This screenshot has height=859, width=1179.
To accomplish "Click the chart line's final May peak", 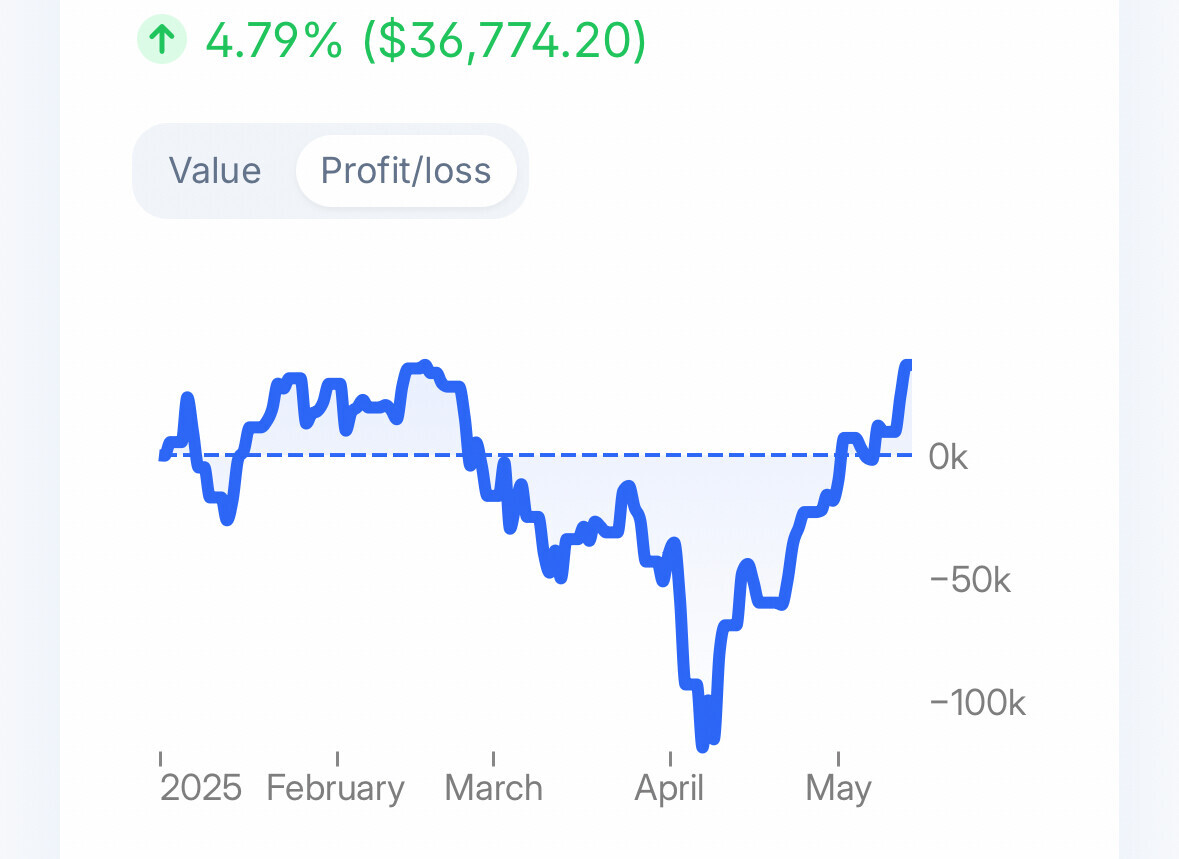I will click(x=907, y=365).
